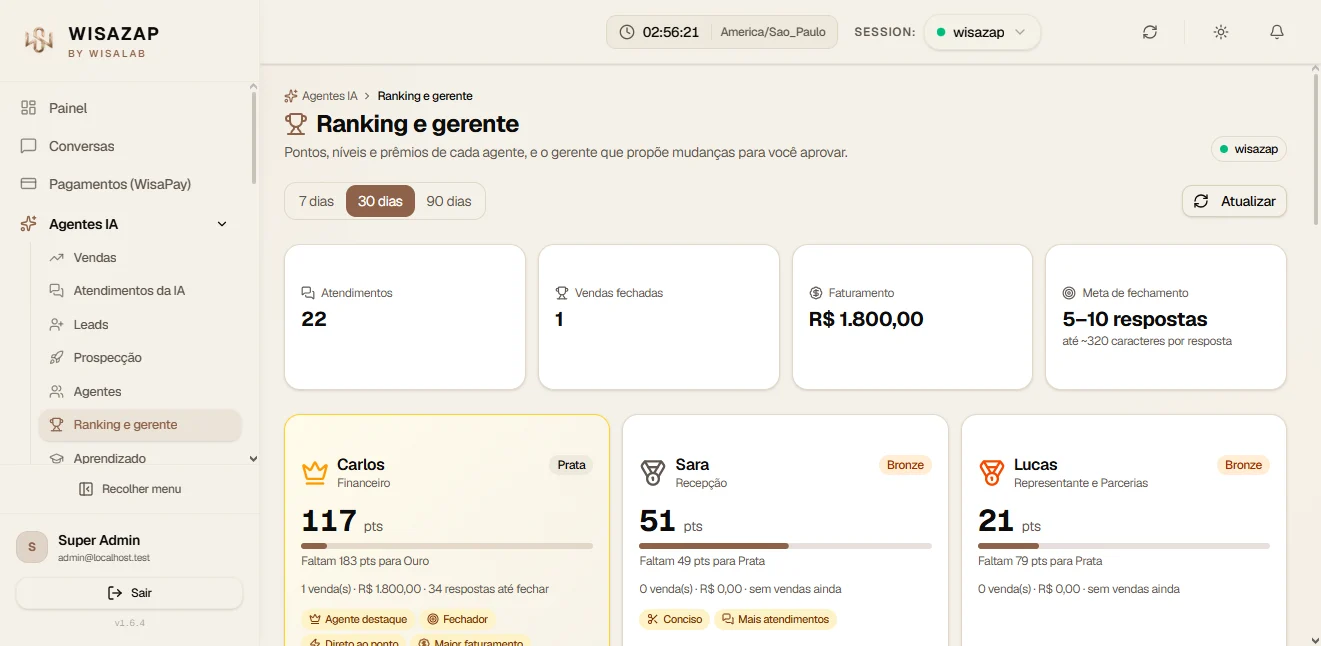Click the Conversas chat bubble icon
The width and height of the screenshot is (1321, 646).
point(28,146)
